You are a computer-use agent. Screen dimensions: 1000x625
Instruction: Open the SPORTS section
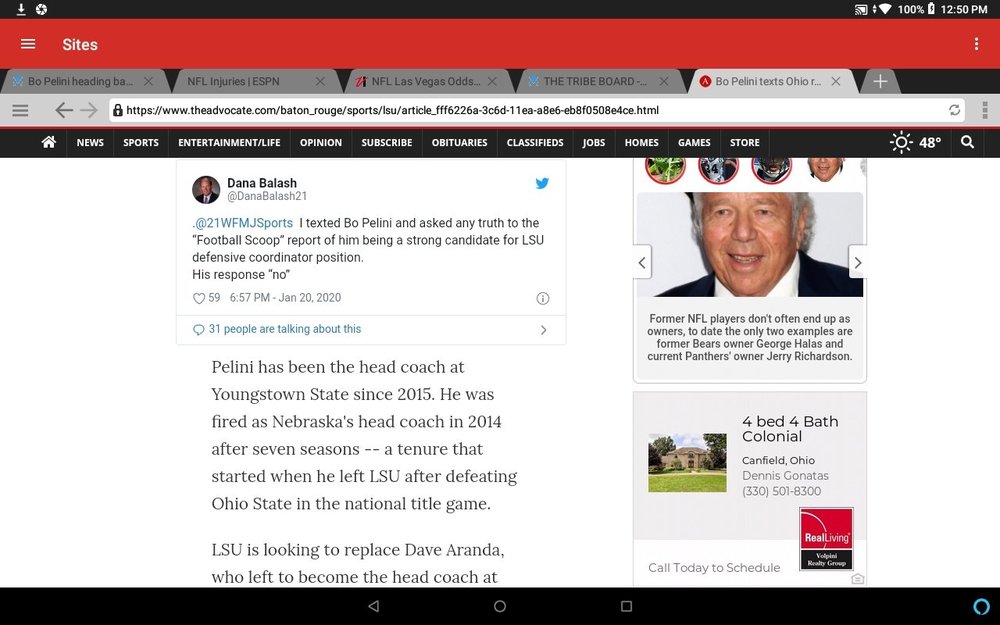tap(141, 143)
